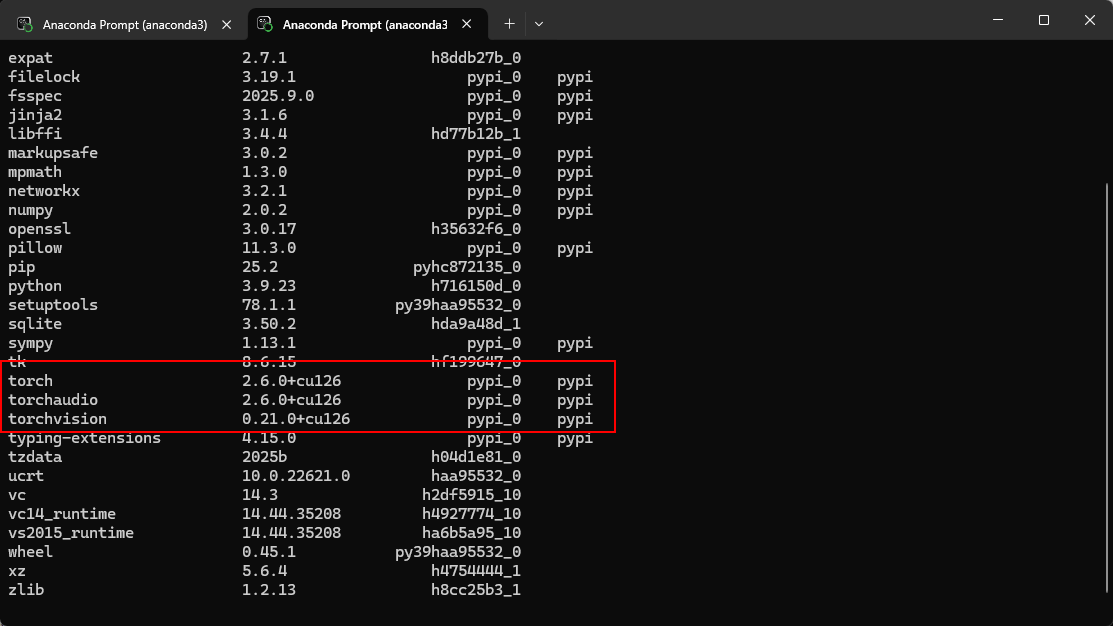Click torch version 2.6.0+cu126
Screen dimensions: 1113x626
pos(292,381)
